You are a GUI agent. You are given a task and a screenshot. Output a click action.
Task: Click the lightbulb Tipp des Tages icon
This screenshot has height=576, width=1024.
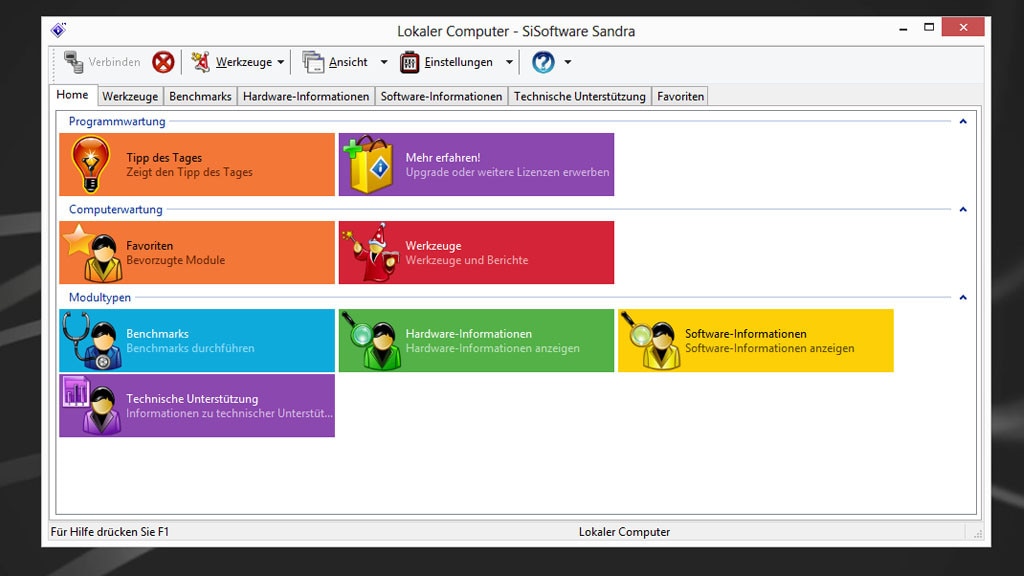(x=90, y=165)
